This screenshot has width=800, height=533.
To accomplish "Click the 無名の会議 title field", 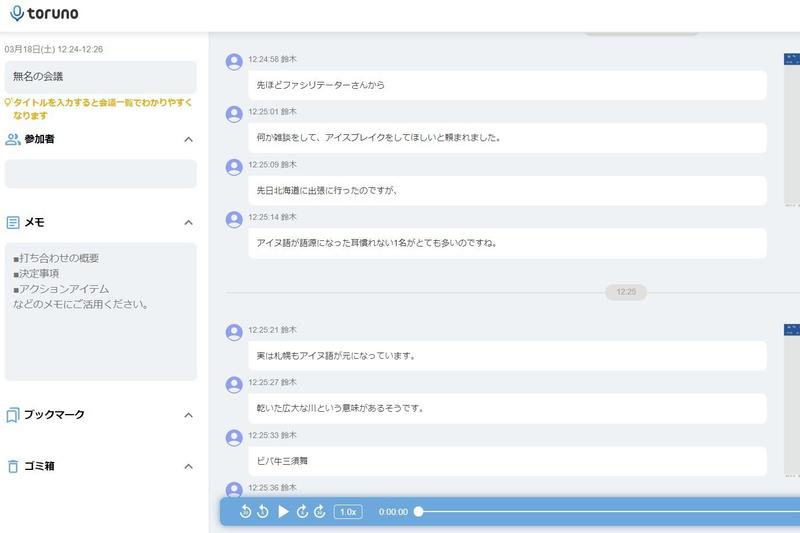I will click(x=101, y=77).
